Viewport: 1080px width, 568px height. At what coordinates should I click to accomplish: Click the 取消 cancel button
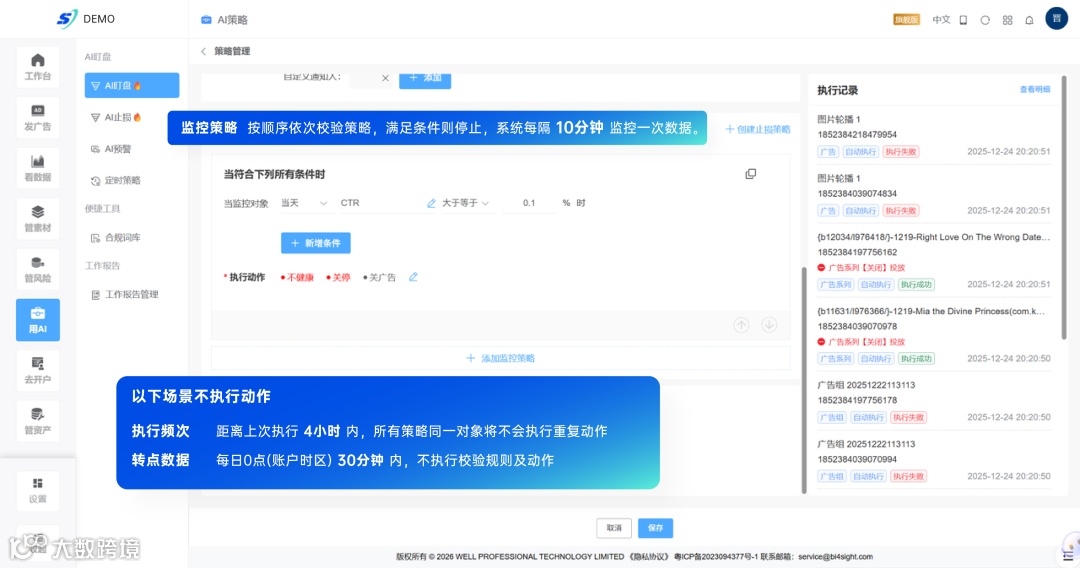tap(614, 528)
